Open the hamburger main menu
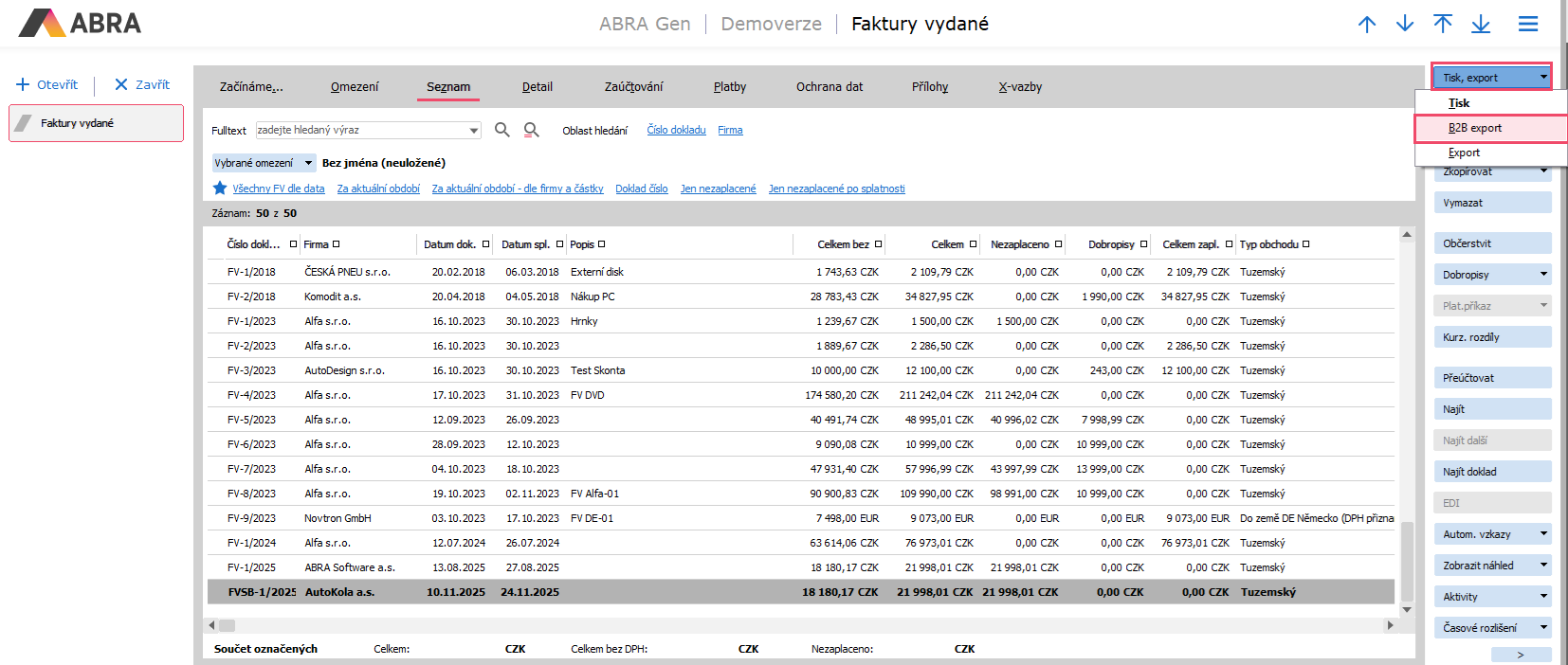 (x=1528, y=25)
